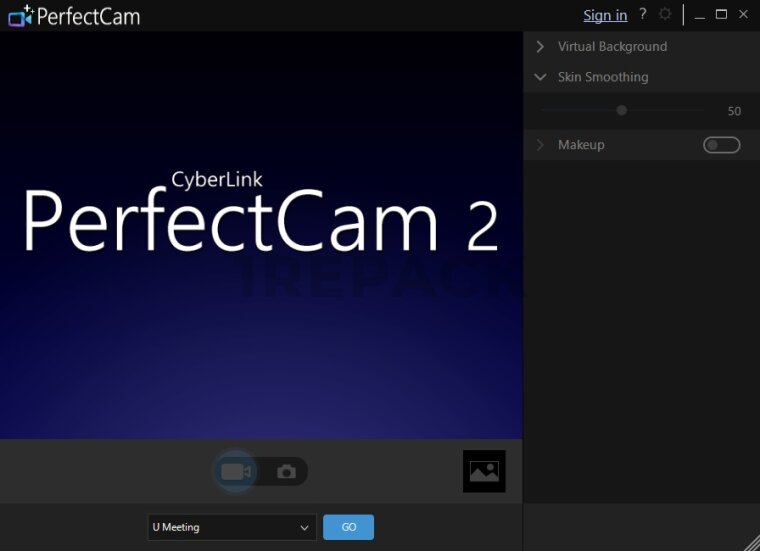Switch to video recording mode
The width and height of the screenshot is (760, 551).
(x=236, y=472)
